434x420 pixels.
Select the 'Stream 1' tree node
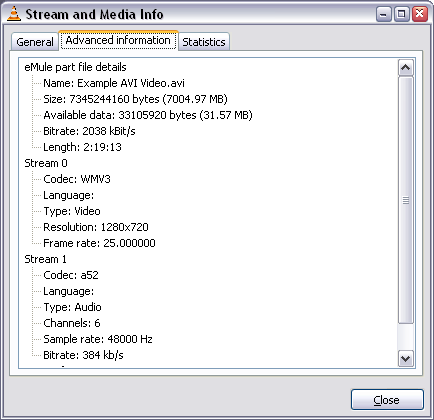(x=45, y=259)
